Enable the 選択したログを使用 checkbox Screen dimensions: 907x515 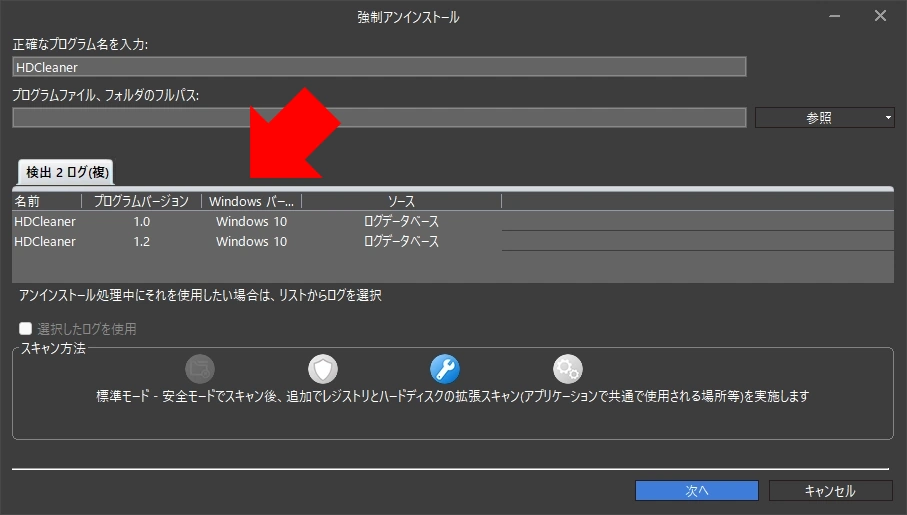pyautogui.click(x=25, y=329)
